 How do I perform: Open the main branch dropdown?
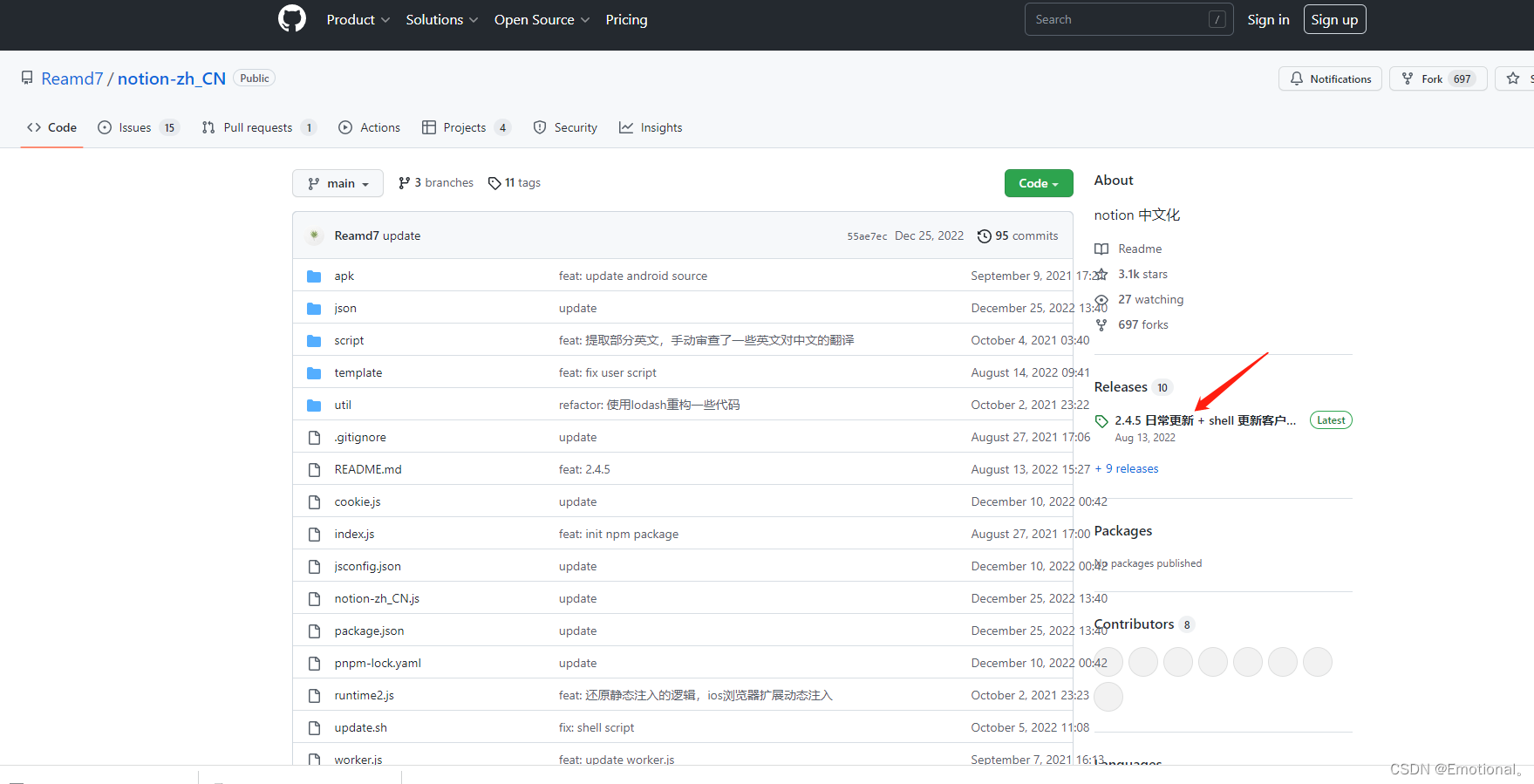pos(337,183)
